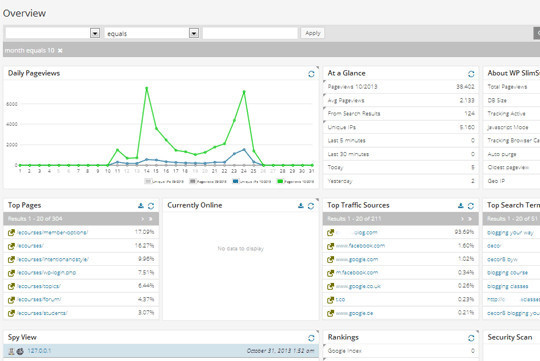Go to next page of Top Pages
The width and height of the screenshot is (540, 361).
[x=143, y=219]
